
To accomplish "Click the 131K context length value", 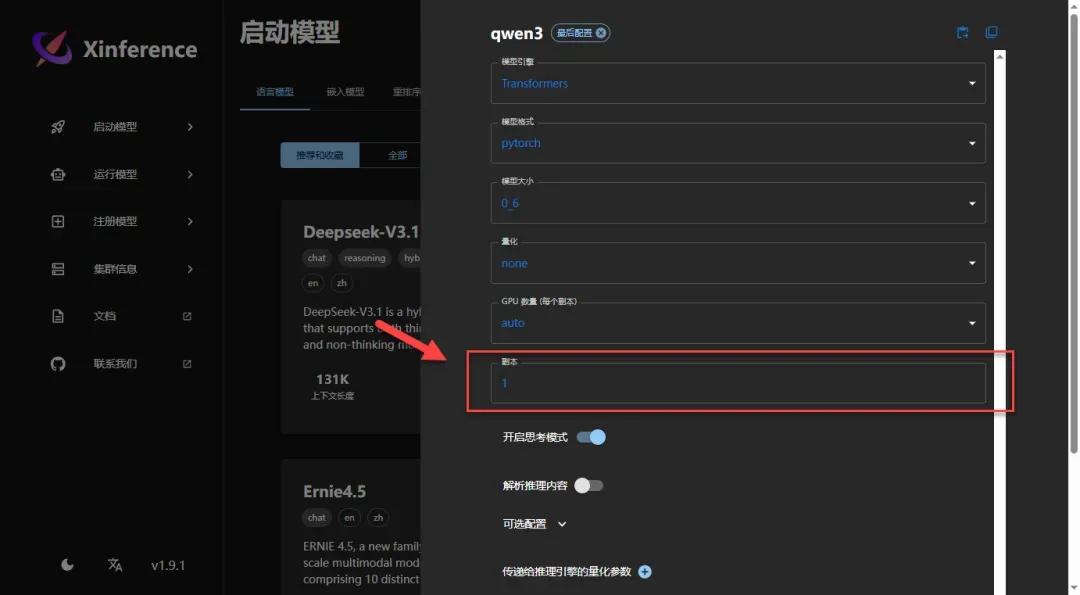I will pos(333,379).
